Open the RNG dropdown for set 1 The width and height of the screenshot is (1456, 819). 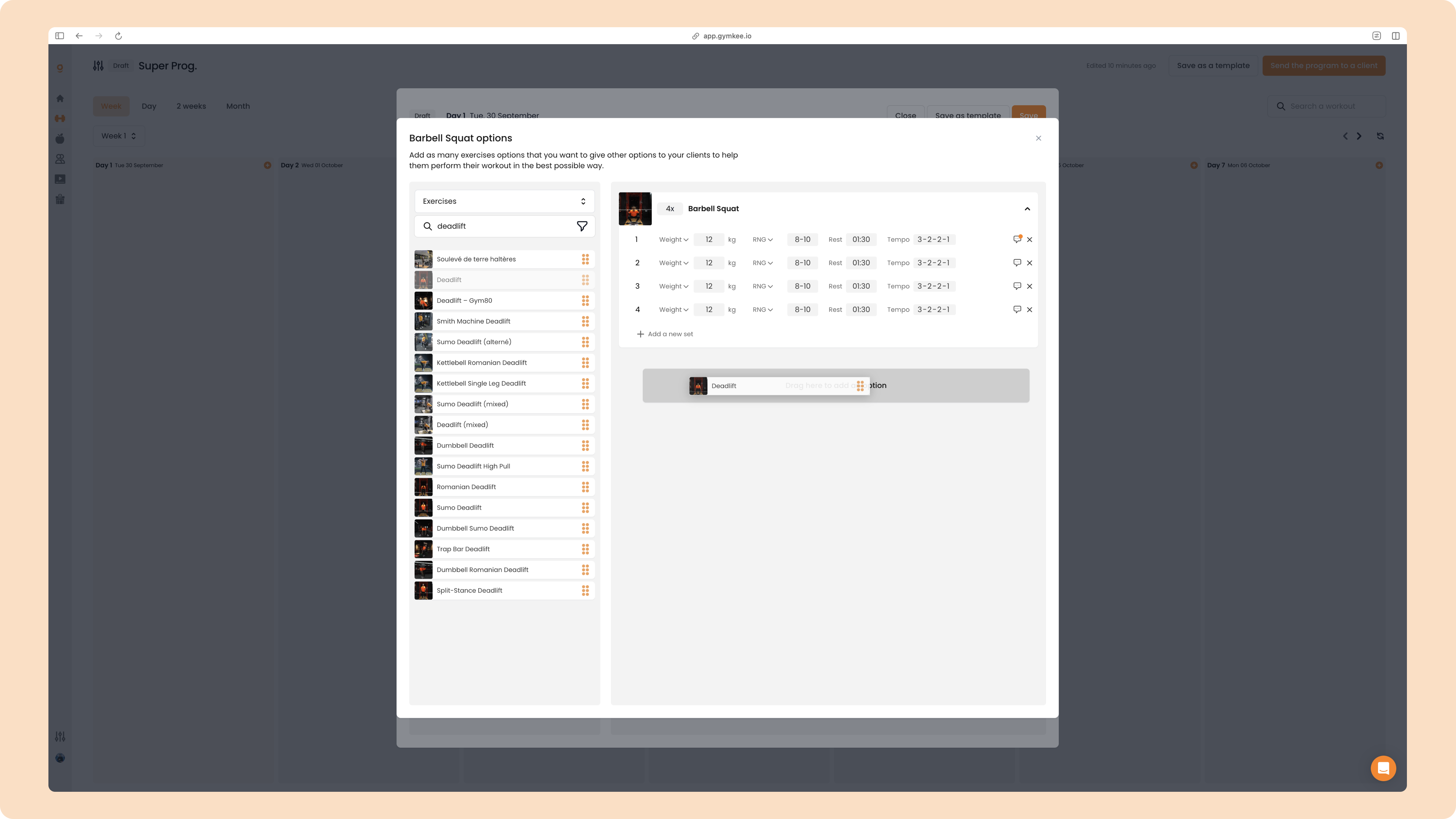(762, 240)
